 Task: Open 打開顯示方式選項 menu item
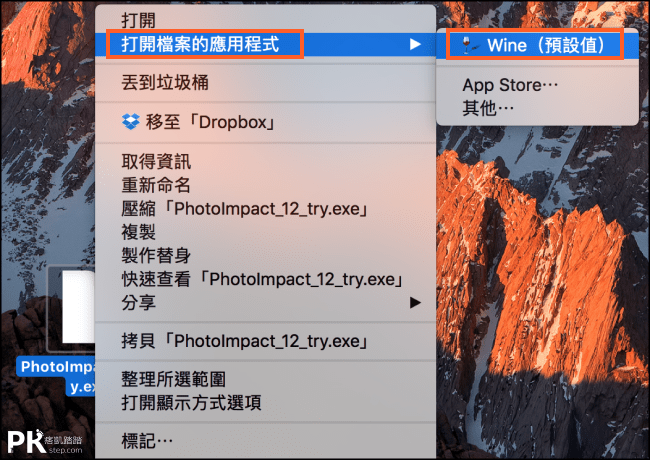tap(265, 402)
